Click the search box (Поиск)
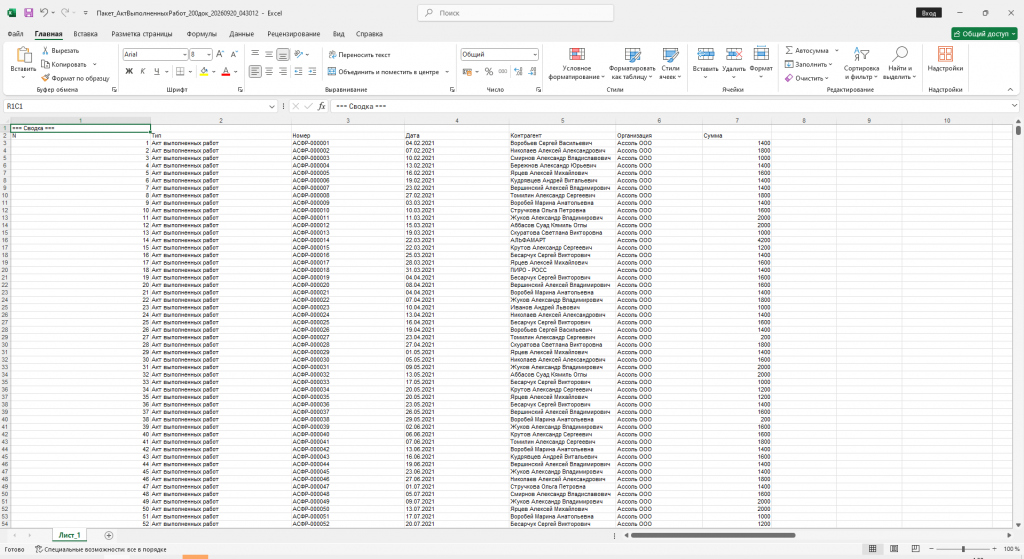 coord(515,12)
